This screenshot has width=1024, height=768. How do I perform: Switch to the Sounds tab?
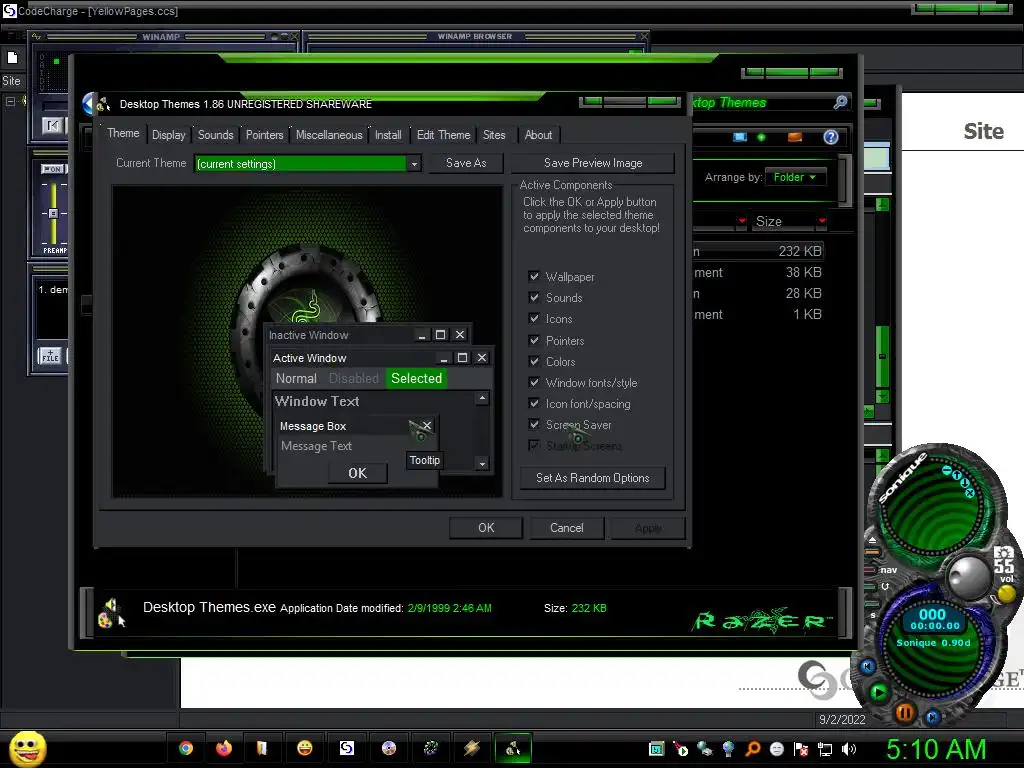coord(216,135)
